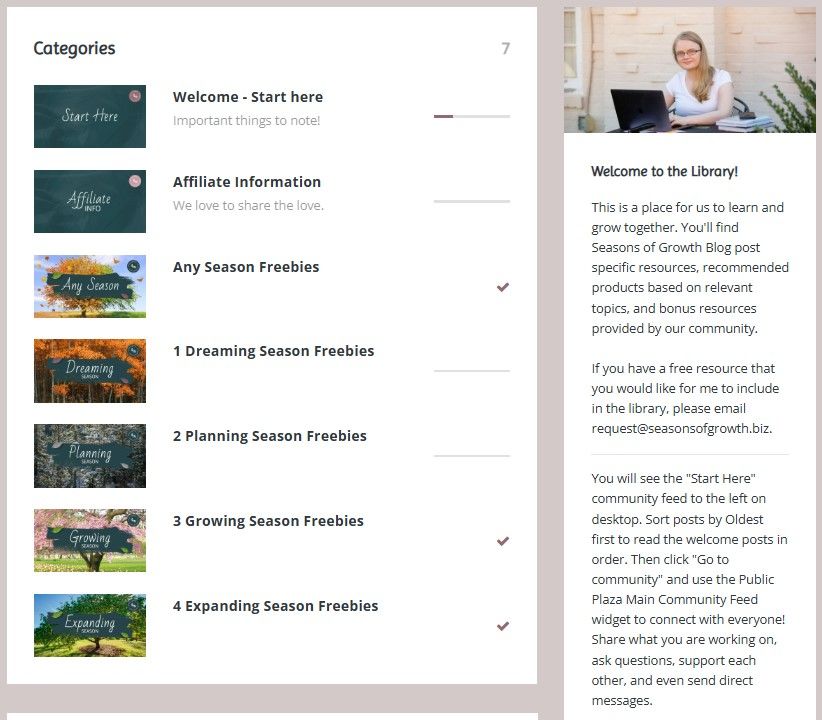Open 1 Dreaming Season Freebies category
822x720 pixels.
(x=274, y=351)
